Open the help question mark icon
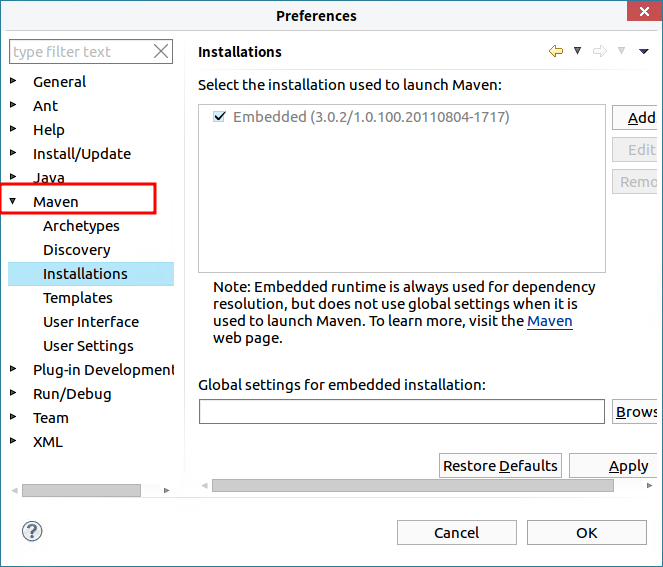 (32, 531)
